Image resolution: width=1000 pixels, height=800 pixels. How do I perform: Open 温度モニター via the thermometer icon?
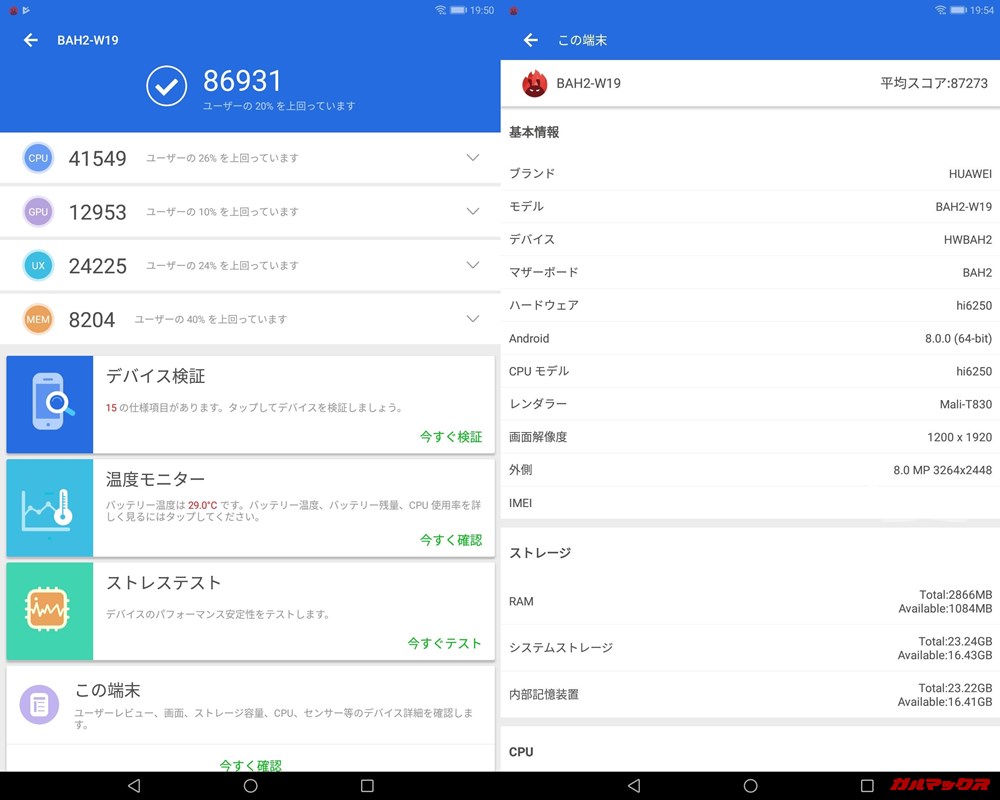[x=49, y=508]
